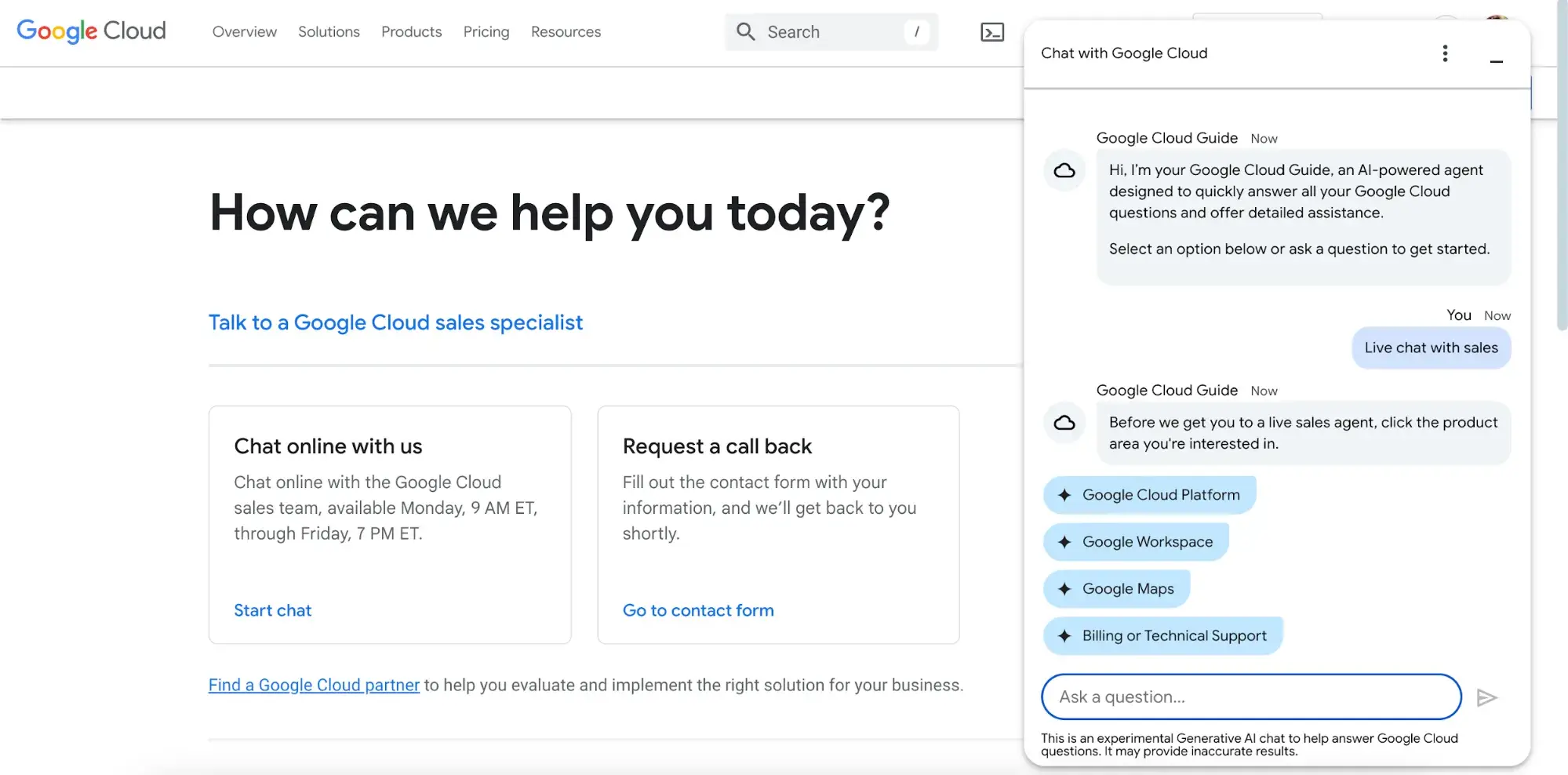1568x775 pixels.
Task: Expand the Resources navigation menu
Action: 566,32
